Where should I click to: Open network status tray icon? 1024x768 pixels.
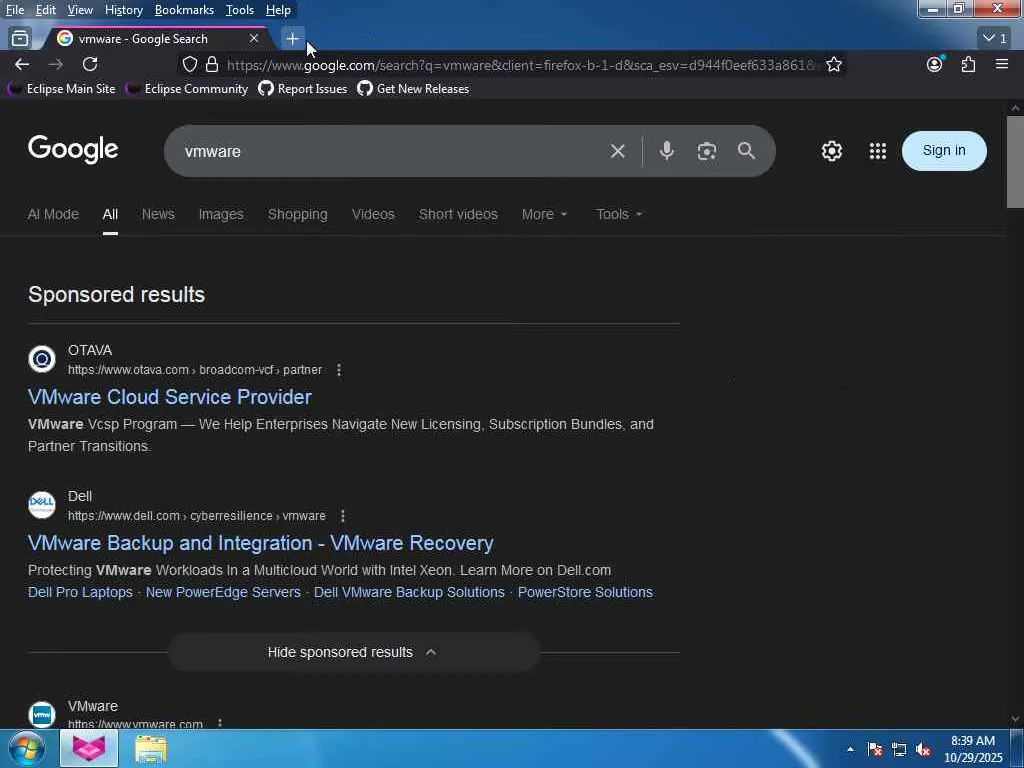pyautogui.click(x=899, y=749)
